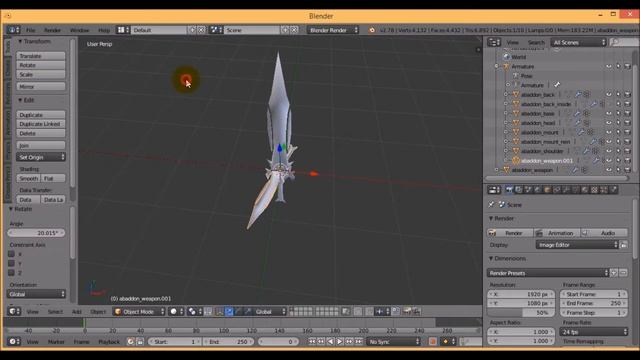Open the Scene properties tab icon
The image size is (640, 360).
(528, 190)
